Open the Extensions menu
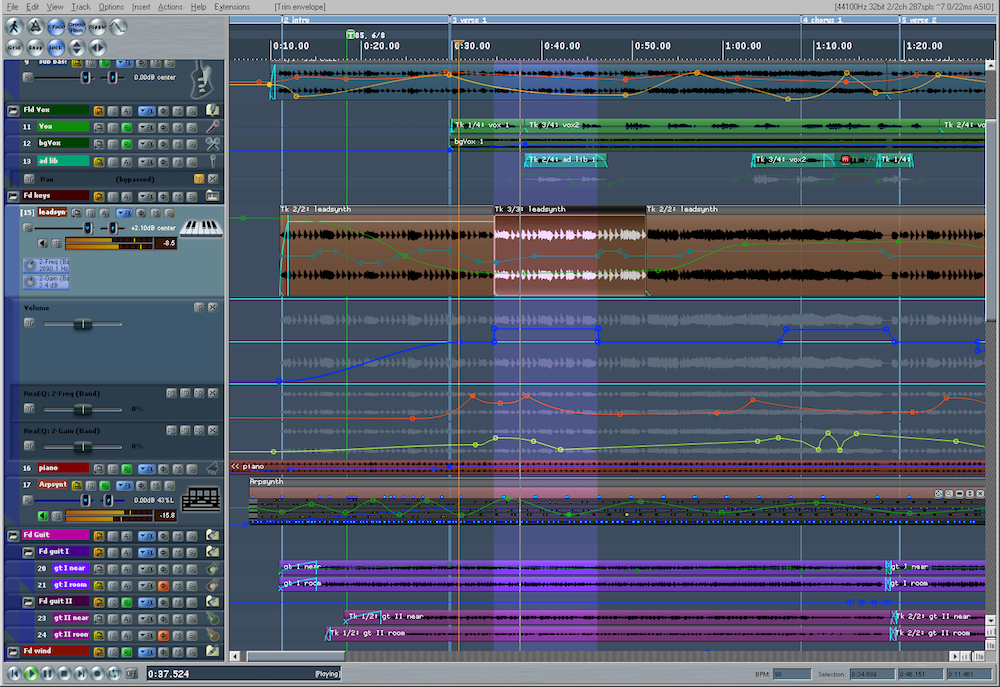 click(x=232, y=7)
